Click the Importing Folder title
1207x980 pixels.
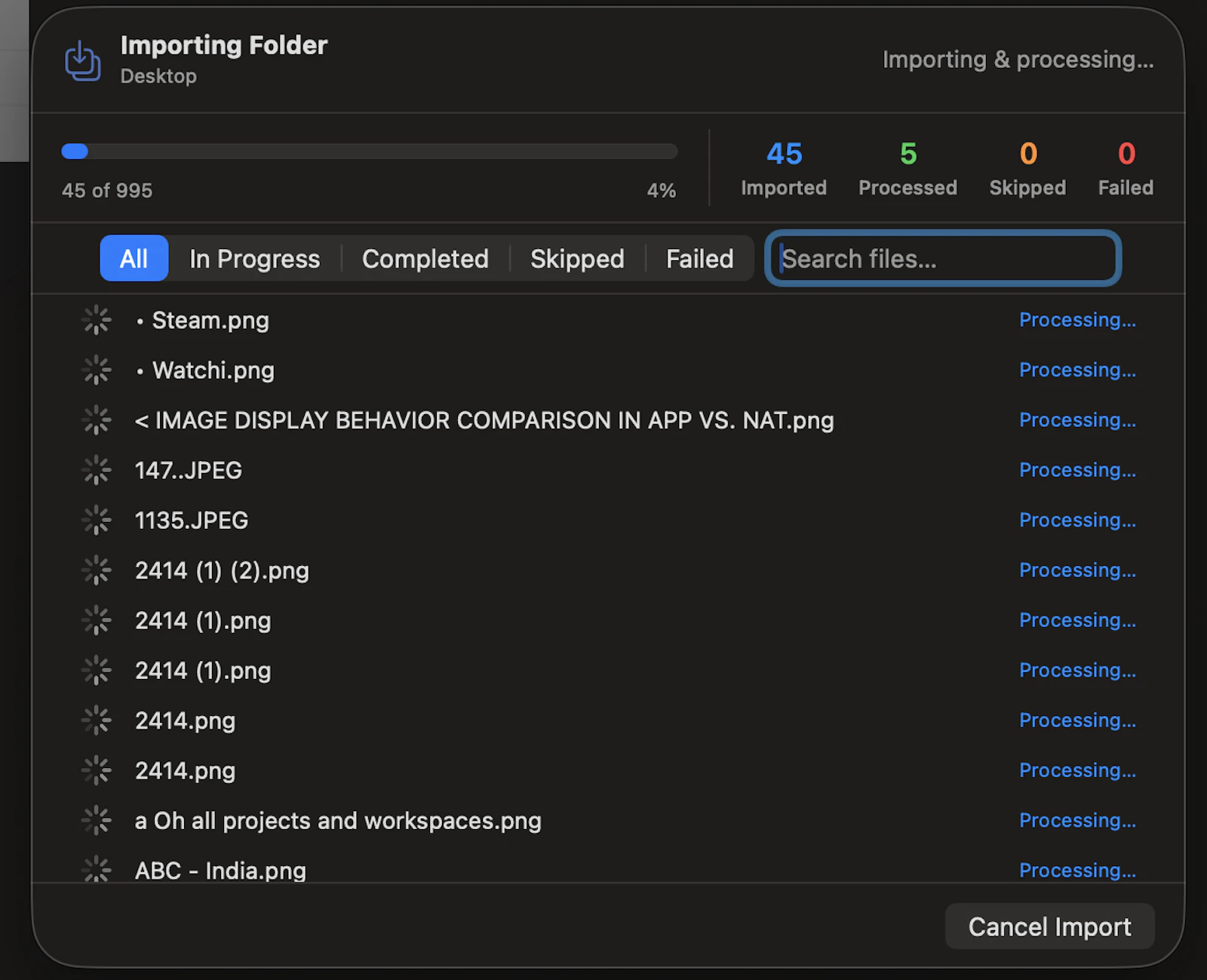(x=224, y=45)
